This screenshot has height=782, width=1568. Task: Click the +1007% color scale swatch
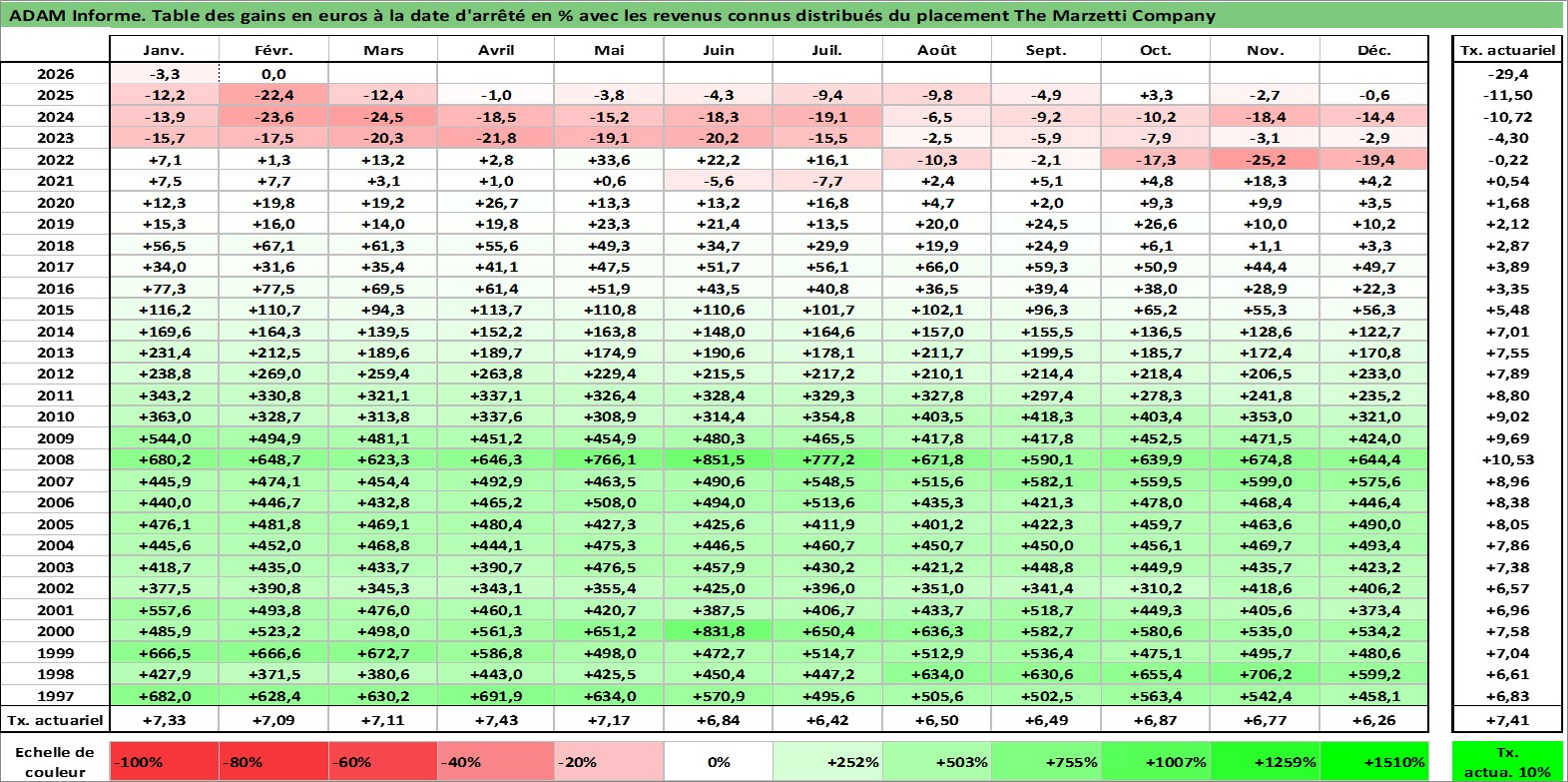pyautogui.click(x=1156, y=761)
